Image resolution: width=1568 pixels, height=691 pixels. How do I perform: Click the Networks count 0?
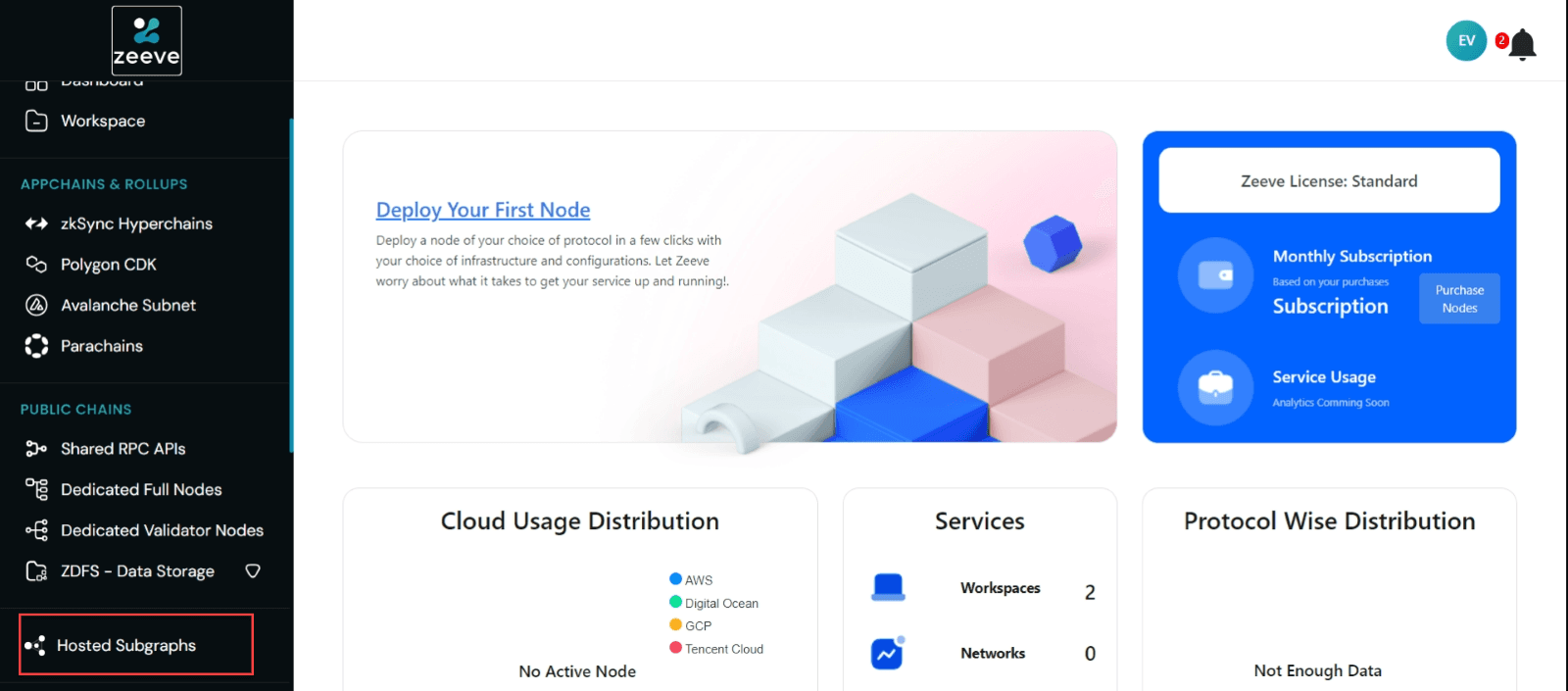1090,654
